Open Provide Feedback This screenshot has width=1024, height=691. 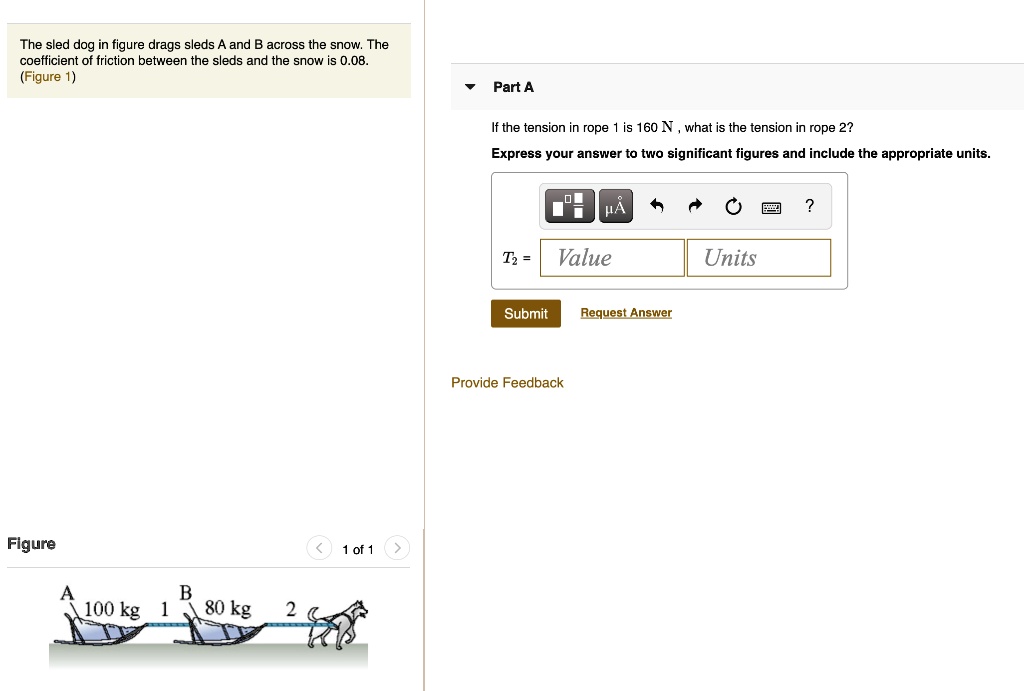pyautogui.click(x=507, y=382)
